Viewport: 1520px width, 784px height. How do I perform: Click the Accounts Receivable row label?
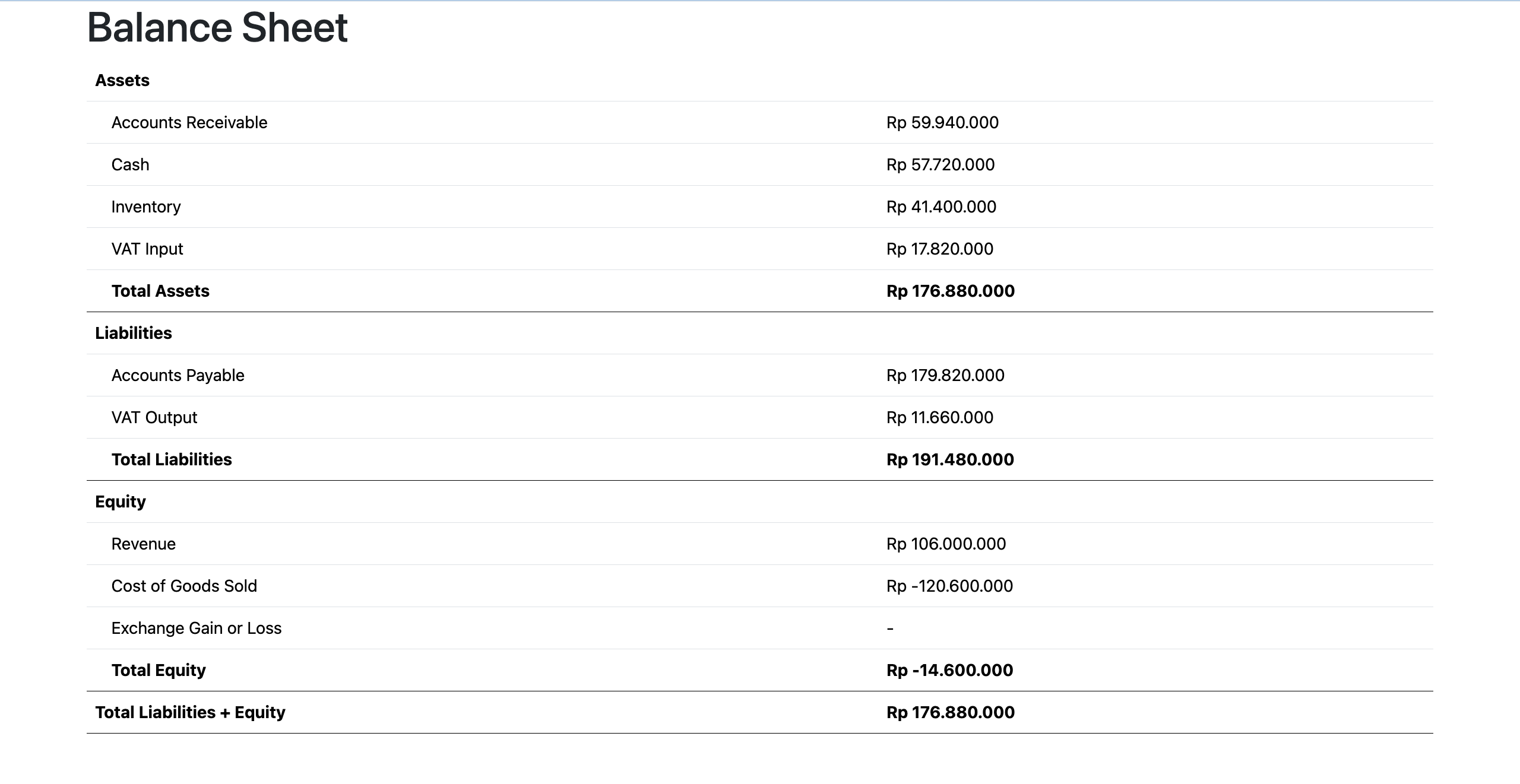click(189, 122)
